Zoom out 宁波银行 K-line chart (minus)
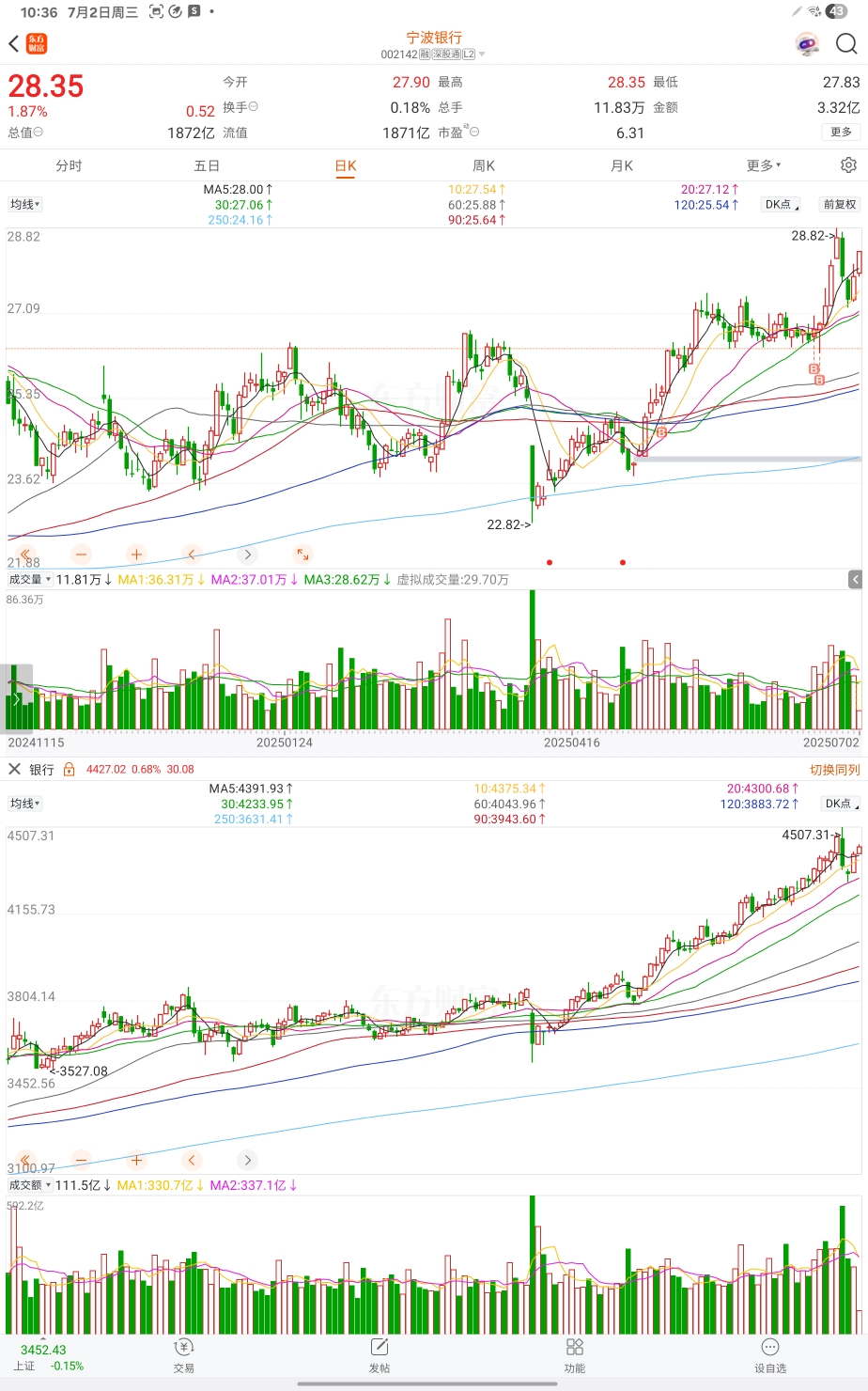 [81, 554]
